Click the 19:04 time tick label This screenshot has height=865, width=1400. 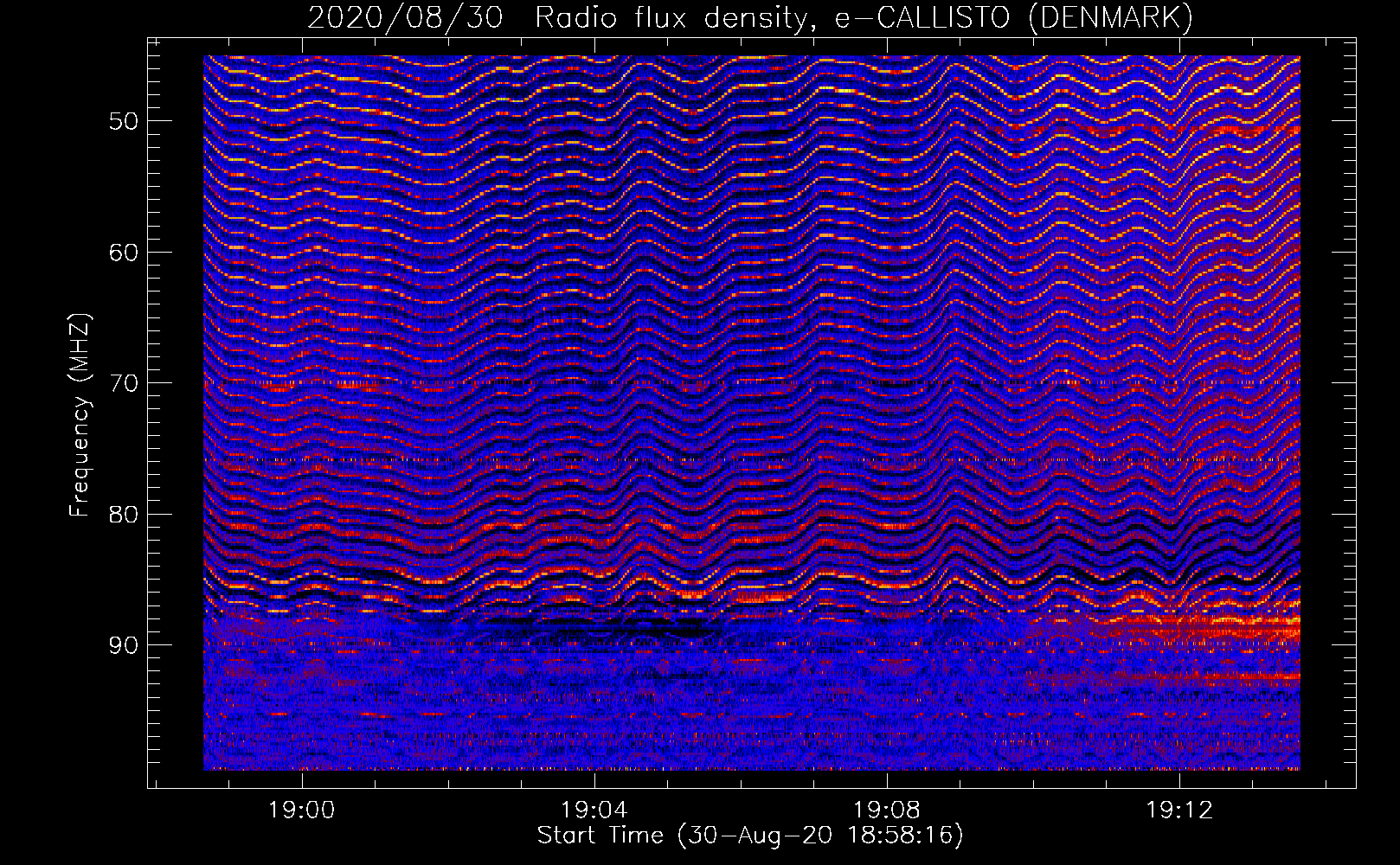[594, 811]
